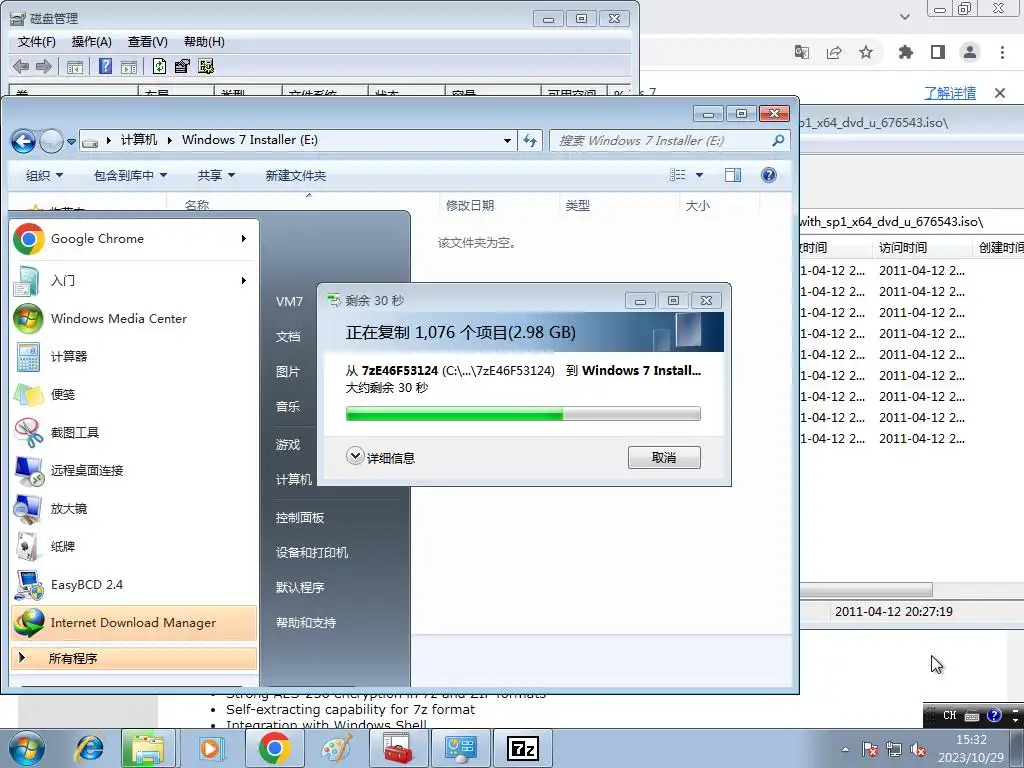1024x768 pixels.
Task: Click the 新建文件夹 button
Action: pos(296,175)
